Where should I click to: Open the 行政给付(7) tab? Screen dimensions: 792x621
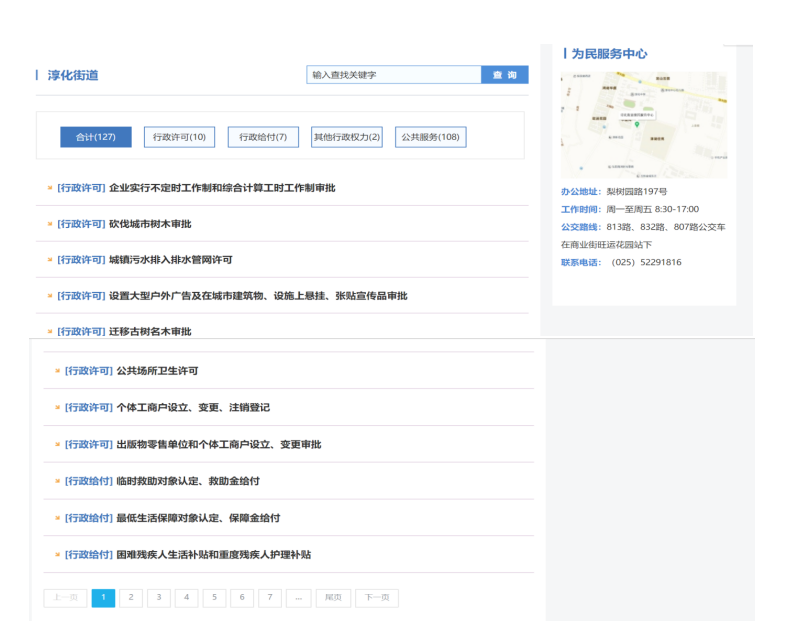(x=263, y=137)
